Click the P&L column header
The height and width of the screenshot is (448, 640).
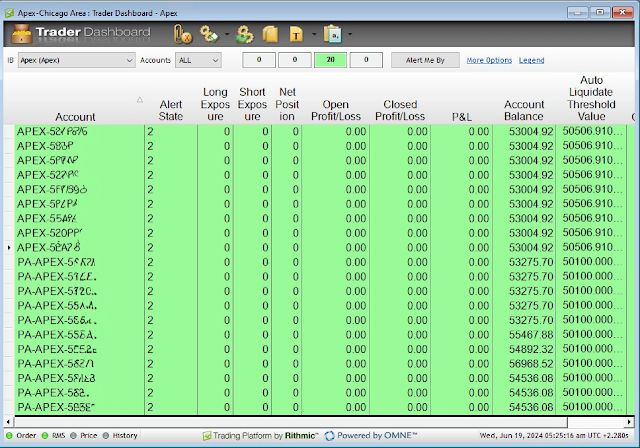[x=462, y=117]
